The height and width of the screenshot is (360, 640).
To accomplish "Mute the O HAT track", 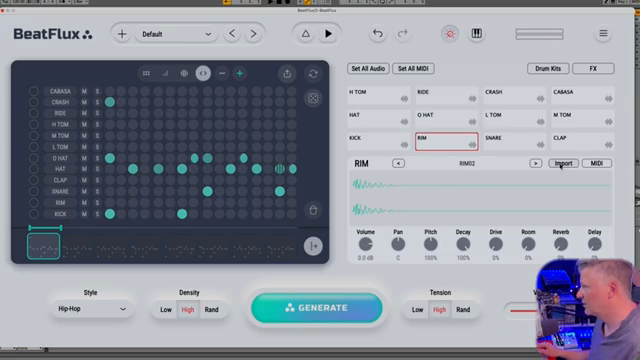I will (84, 158).
